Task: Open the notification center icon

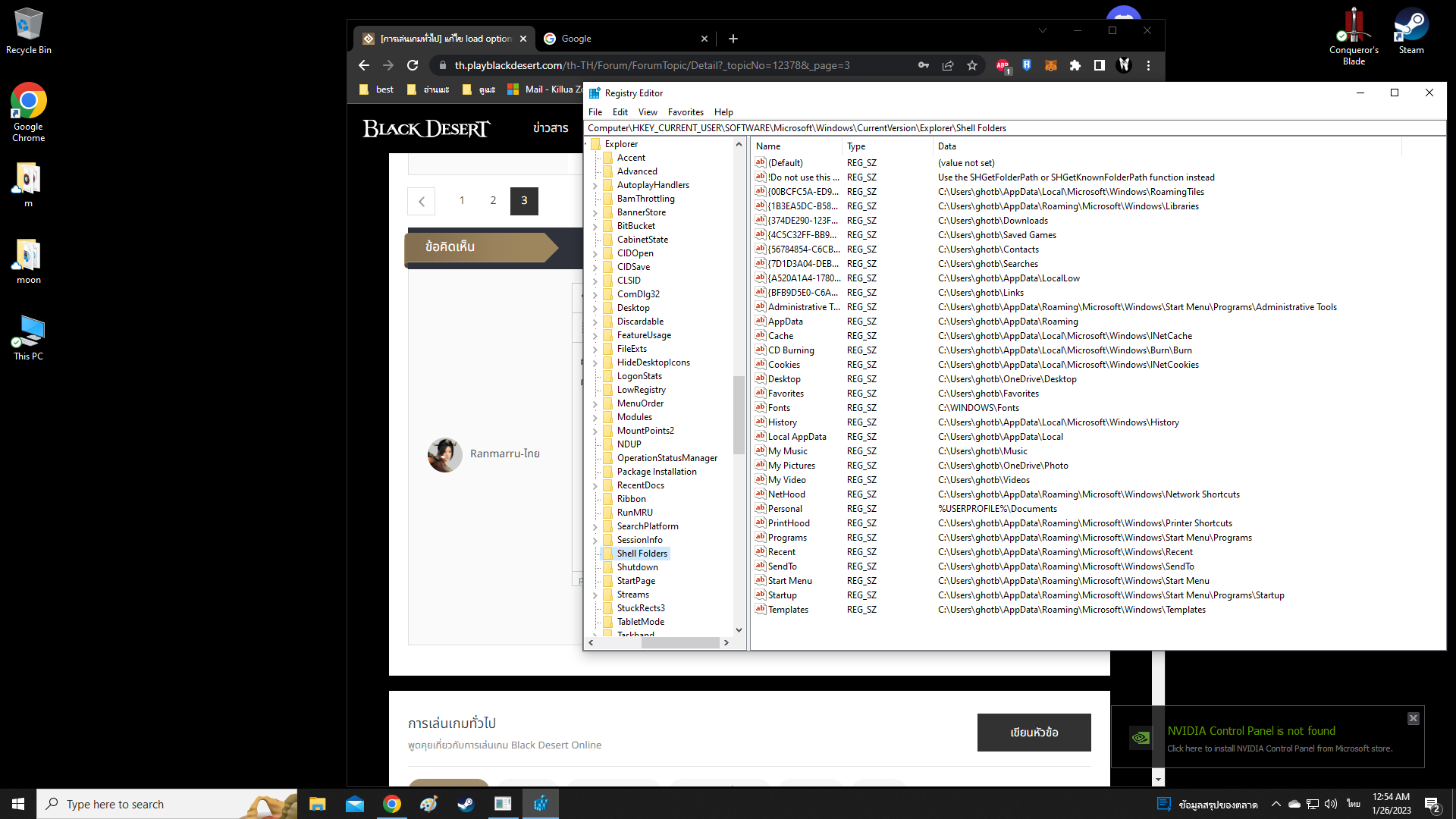Action: point(1432,804)
